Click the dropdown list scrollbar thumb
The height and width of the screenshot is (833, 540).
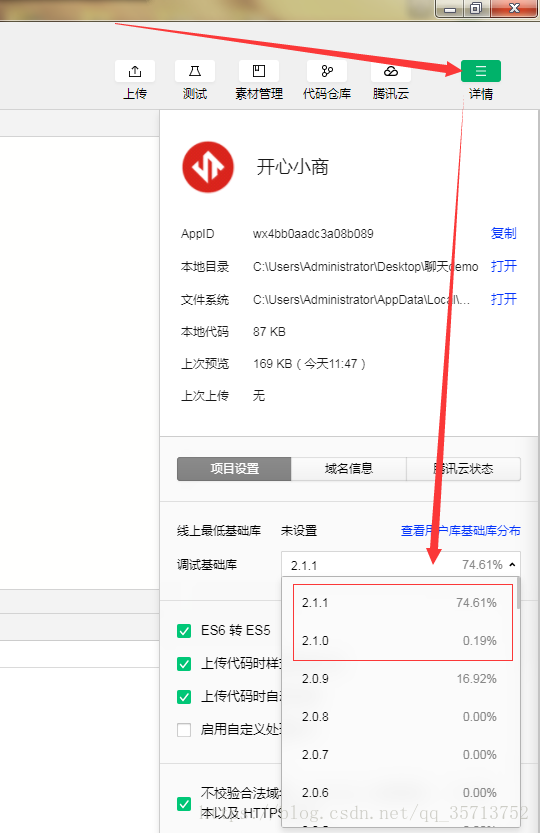(x=518, y=594)
